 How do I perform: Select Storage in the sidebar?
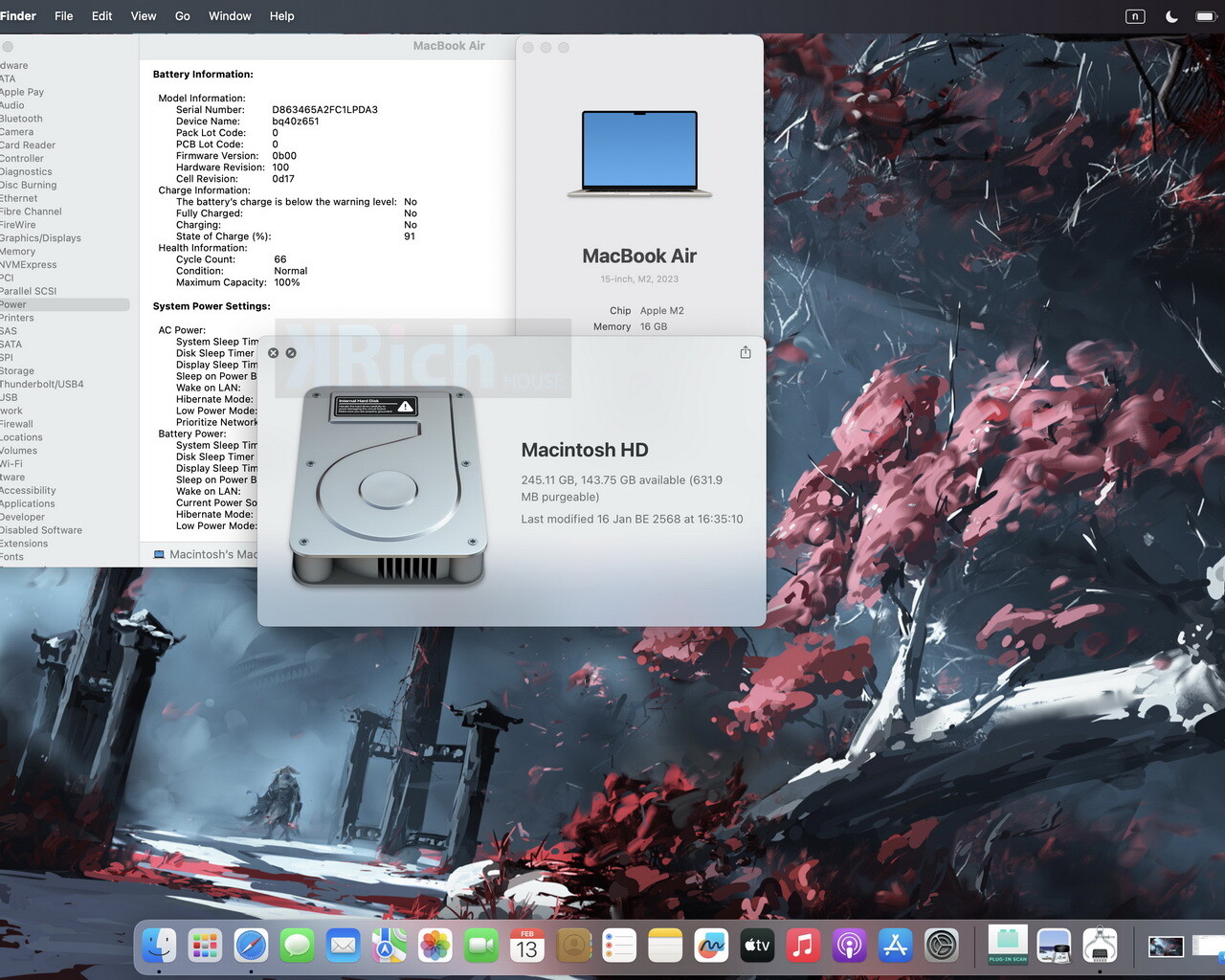click(x=17, y=371)
